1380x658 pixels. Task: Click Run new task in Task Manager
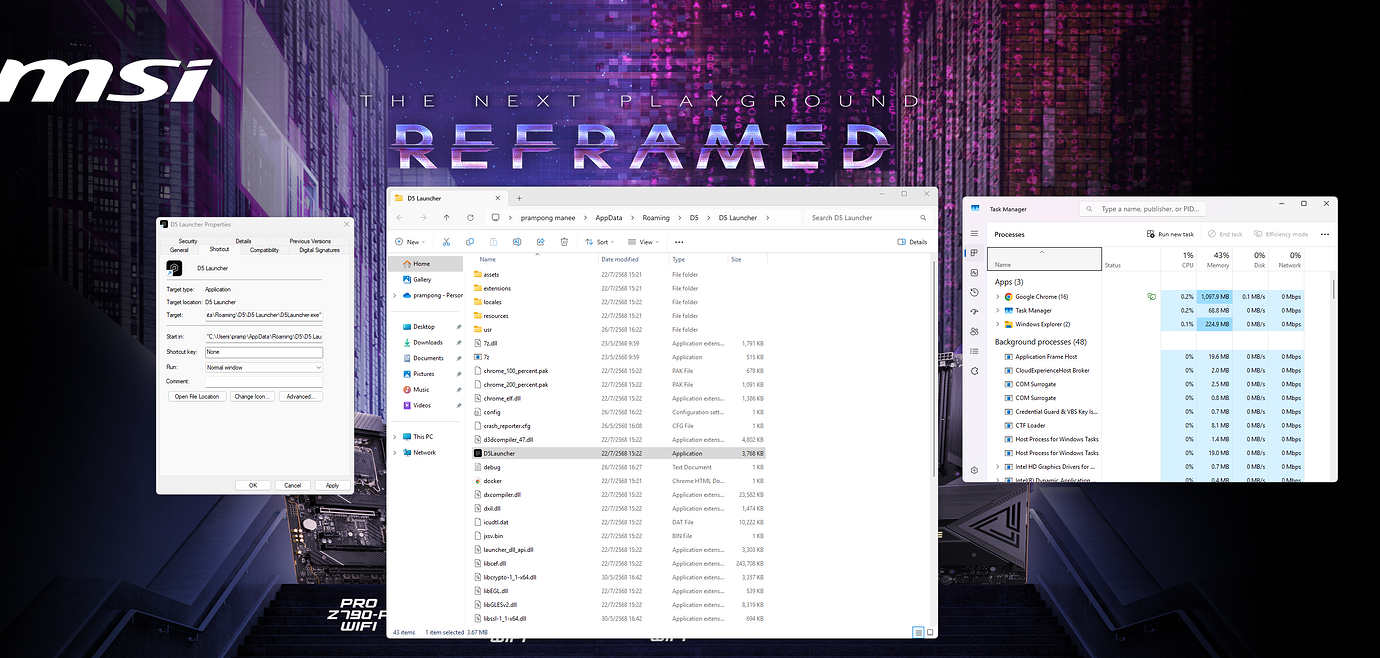pyautogui.click(x=1170, y=233)
